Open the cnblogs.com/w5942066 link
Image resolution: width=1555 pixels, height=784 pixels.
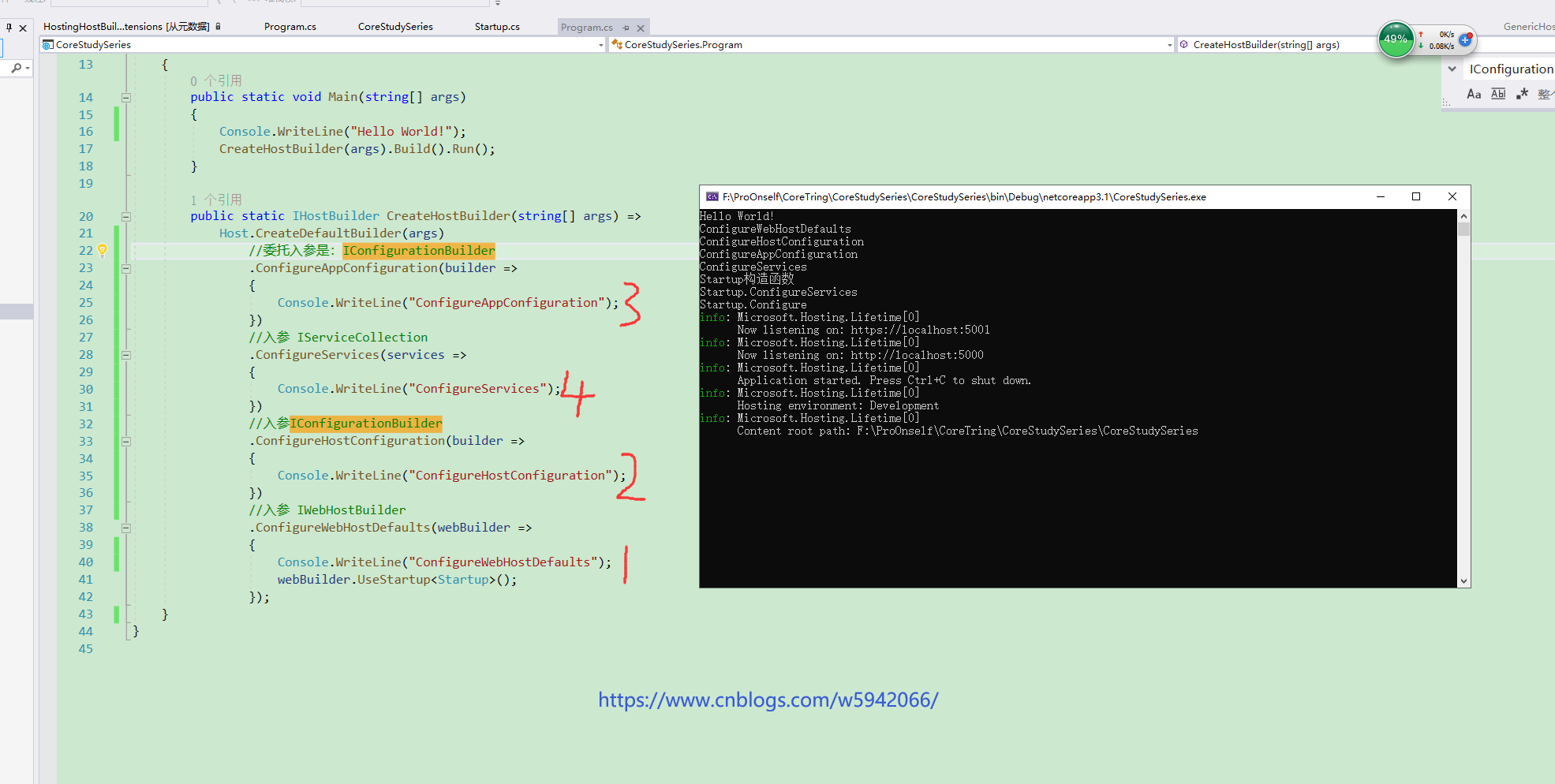pos(768,700)
